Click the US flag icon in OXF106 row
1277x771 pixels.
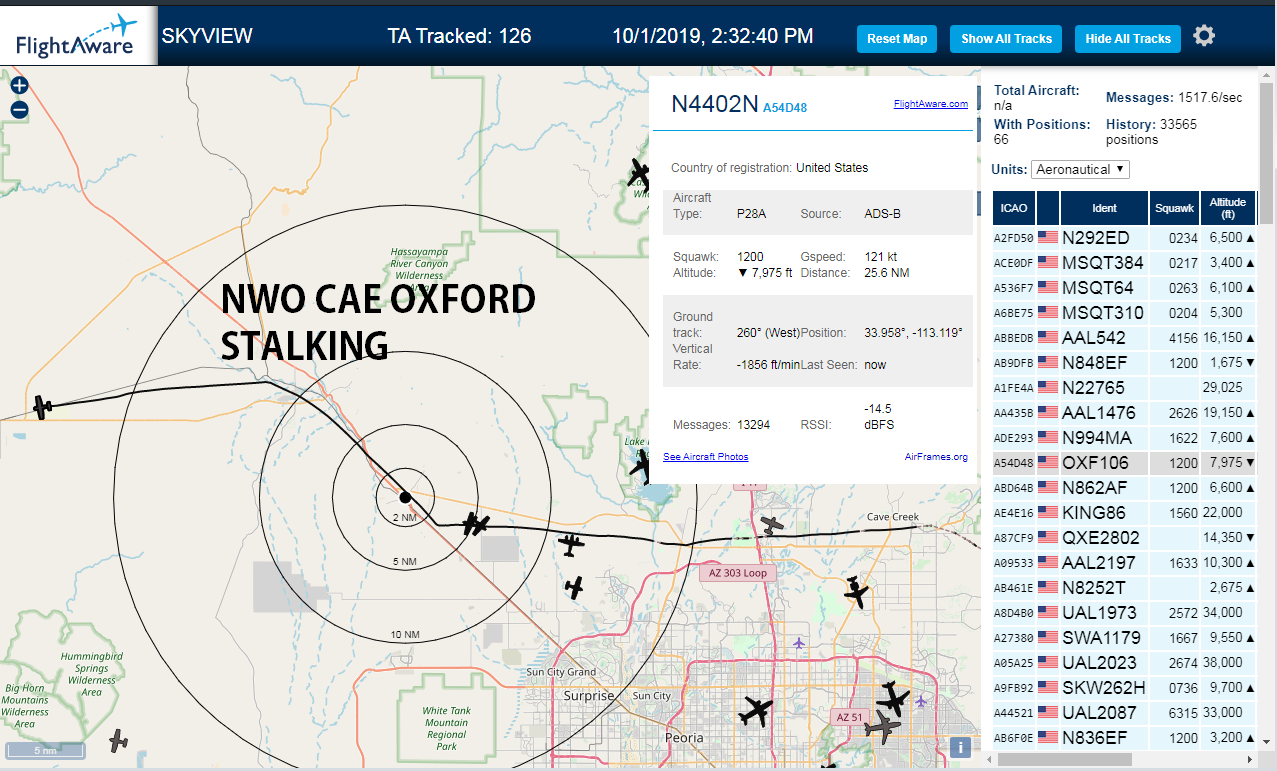click(x=1048, y=463)
